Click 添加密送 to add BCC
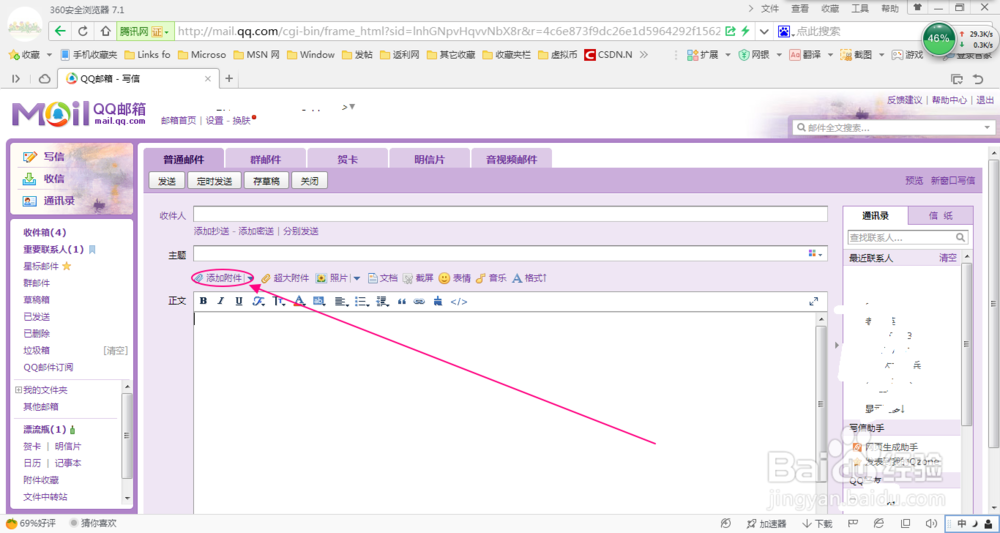 [256, 231]
